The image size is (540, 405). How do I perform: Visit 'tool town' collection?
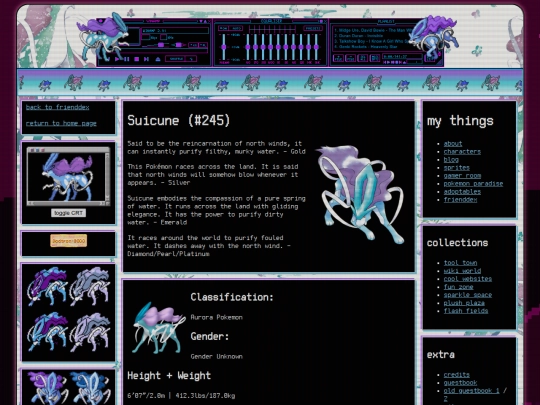pyautogui.click(x=460, y=263)
